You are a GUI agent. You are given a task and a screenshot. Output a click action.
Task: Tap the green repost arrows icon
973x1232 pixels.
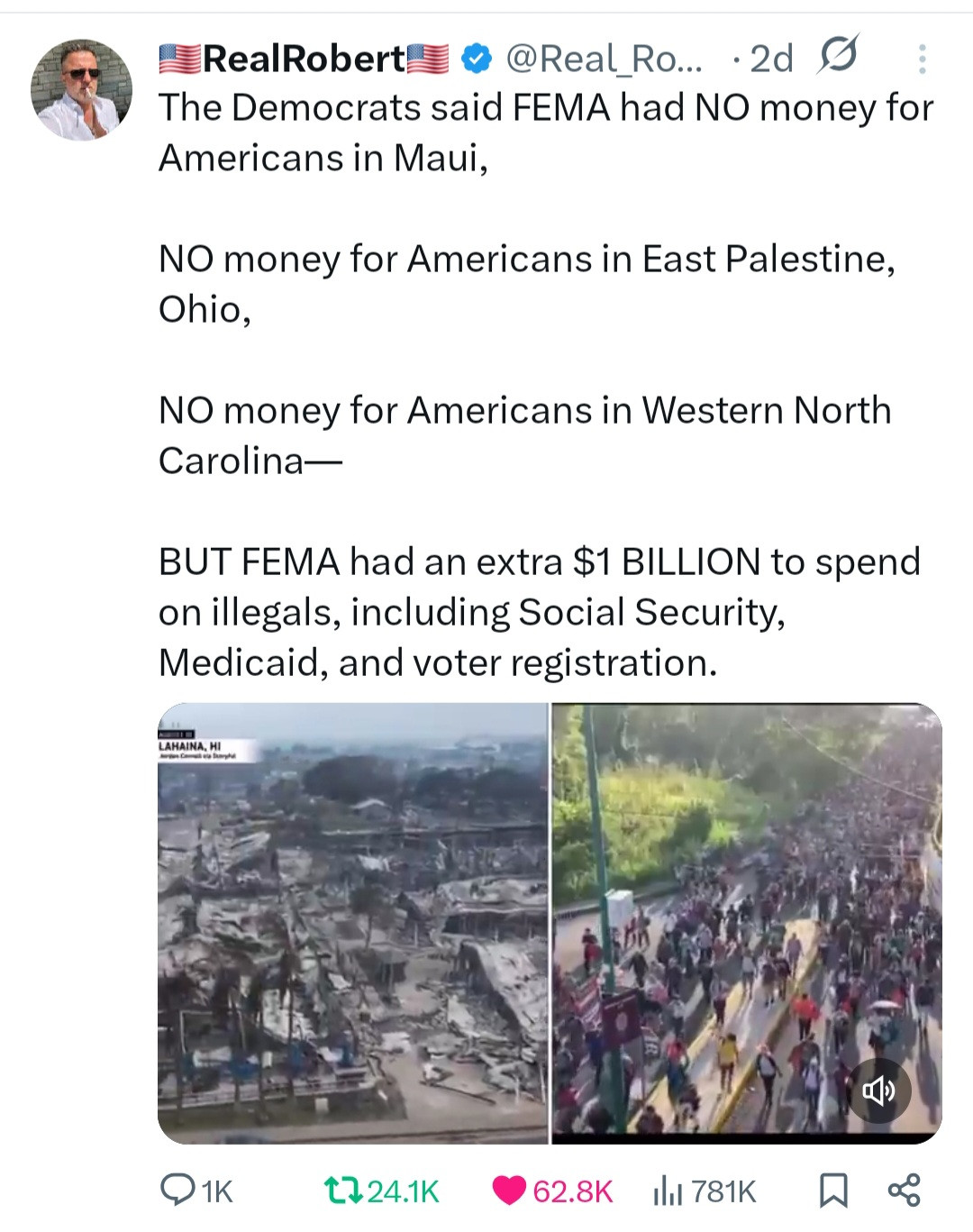coord(341,1191)
